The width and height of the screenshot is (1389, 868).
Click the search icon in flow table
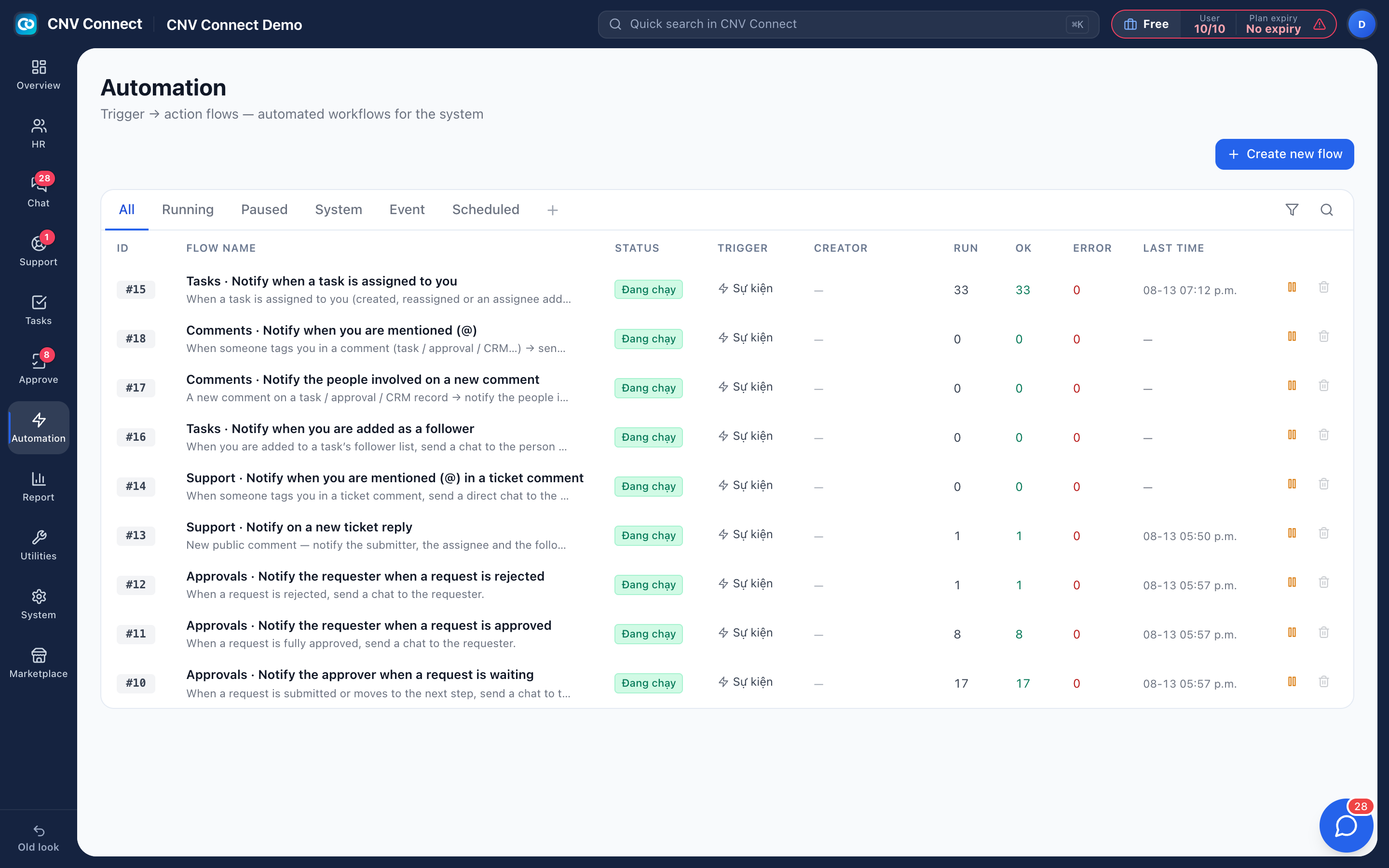click(1326, 210)
